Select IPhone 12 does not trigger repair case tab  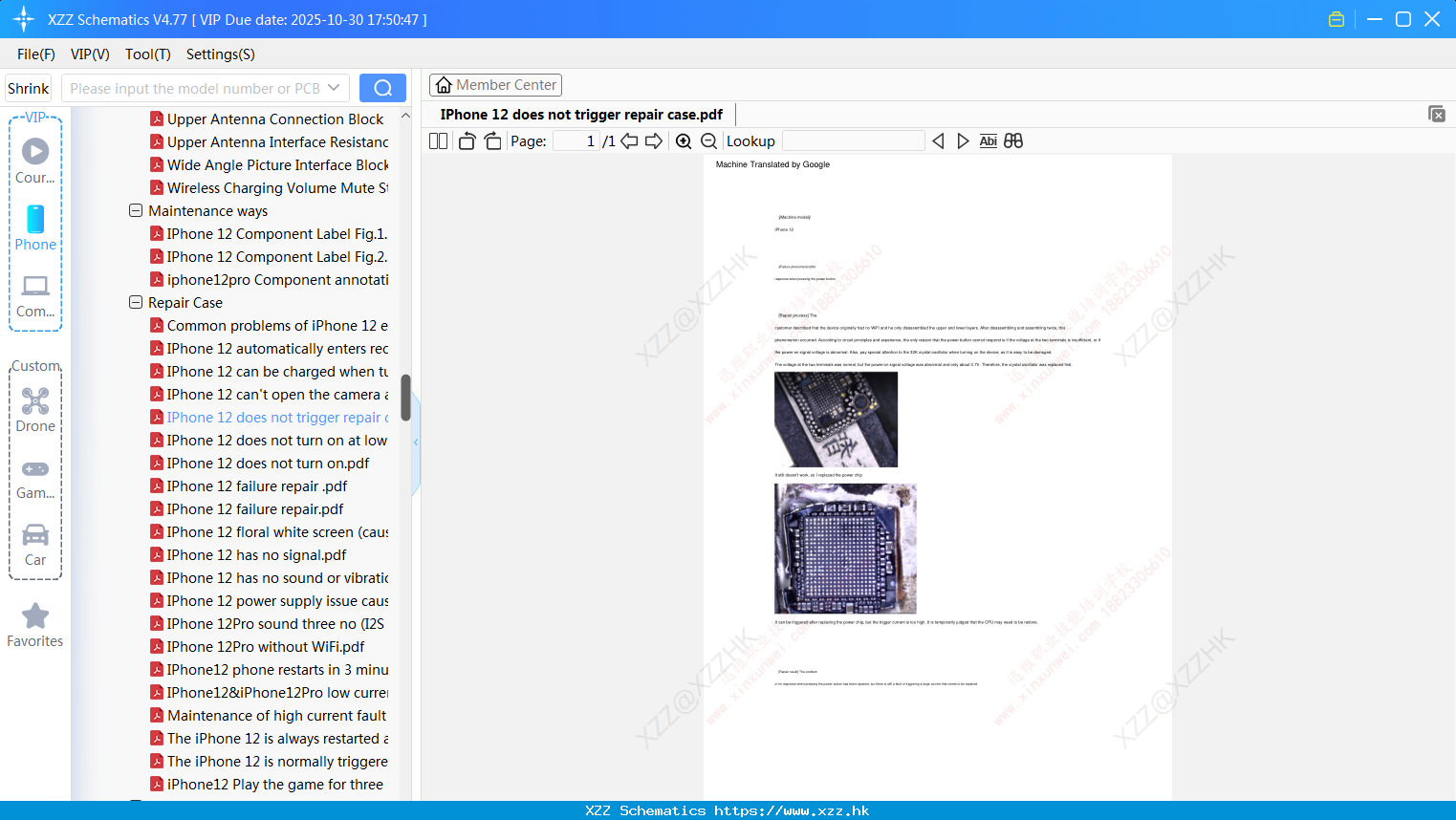pos(581,115)
